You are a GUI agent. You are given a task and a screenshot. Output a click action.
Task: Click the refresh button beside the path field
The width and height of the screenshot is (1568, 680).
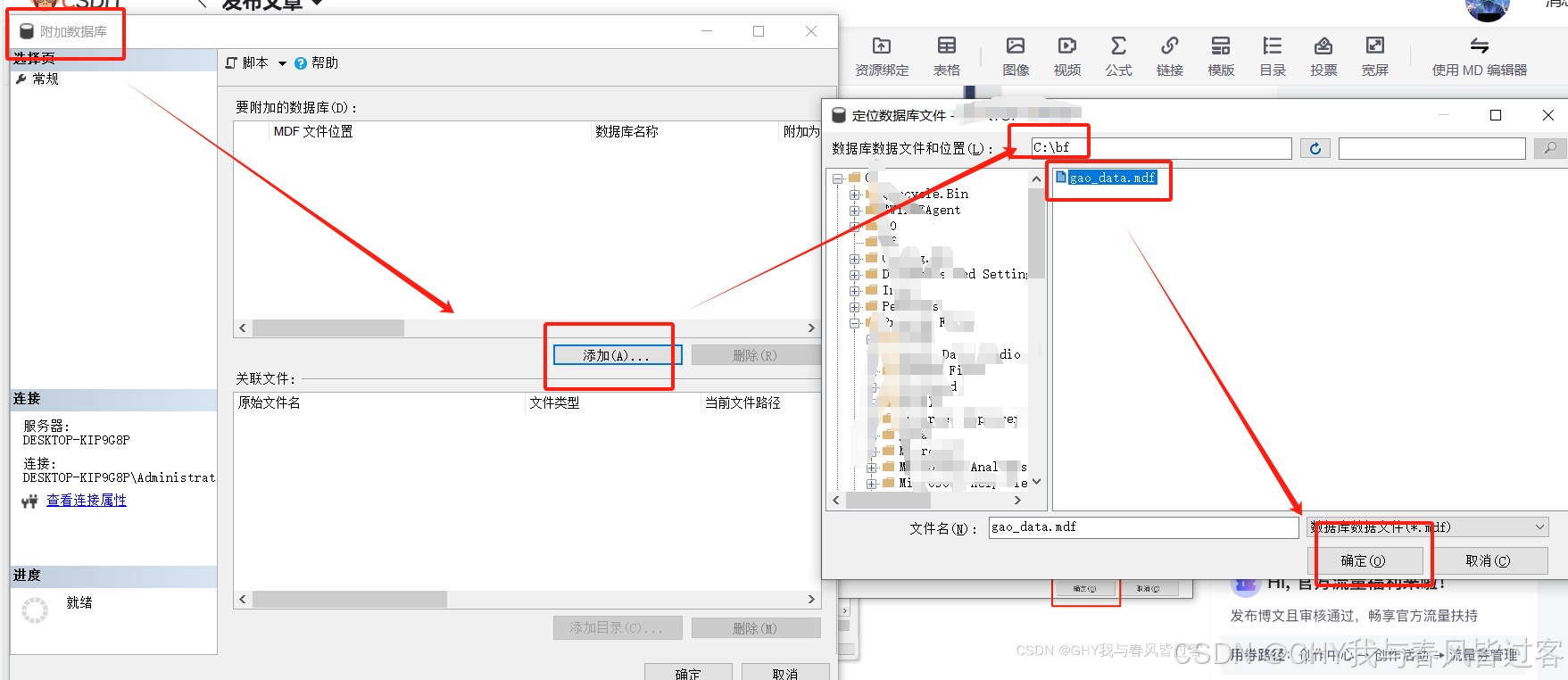coord(1315,148)
